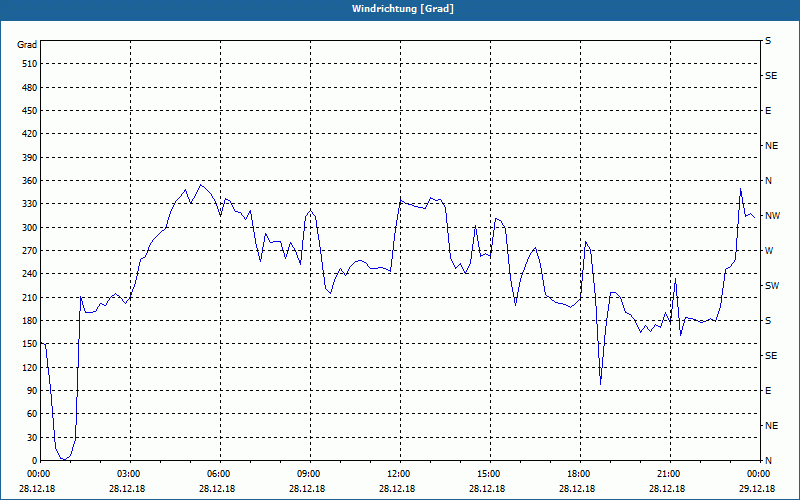Select the SW compass label on the right axis
The image size is (800, 500).
pos(772,286)
